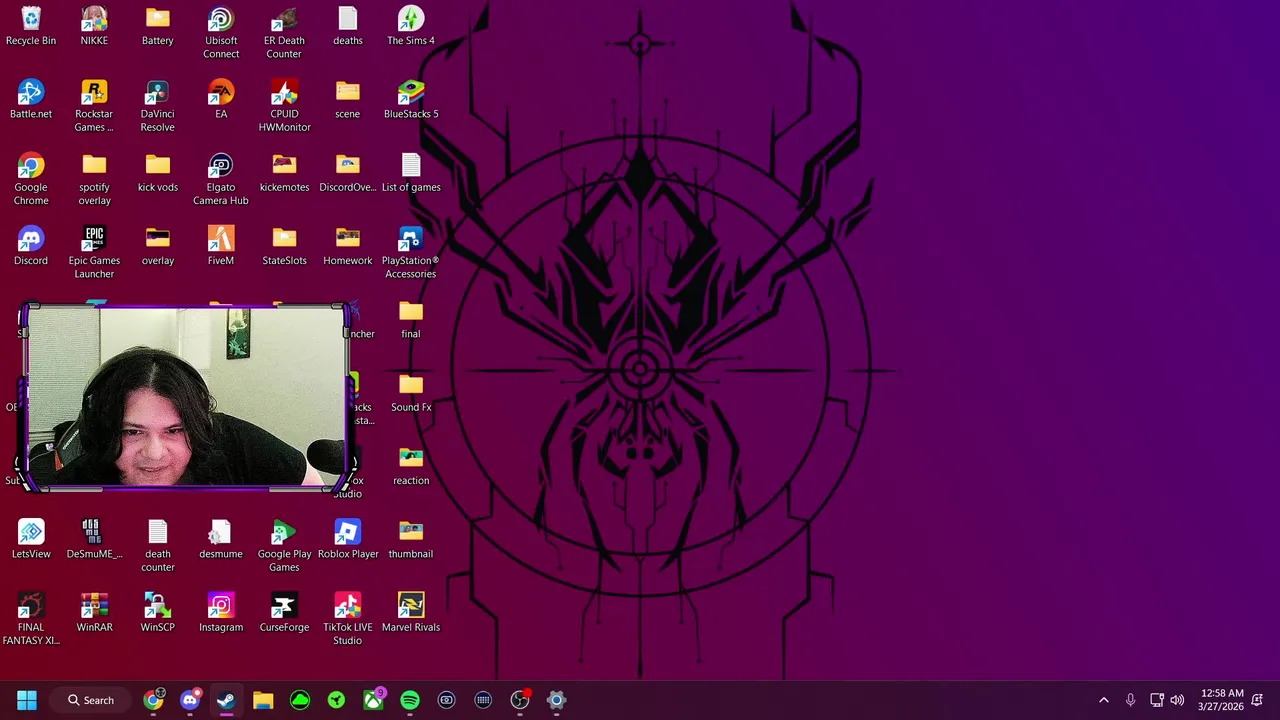Image resolution: width=1280 pixels, height=720 pixels.
Task: Select the Rockstar Games desktop icon
Action: click(94, 106)
